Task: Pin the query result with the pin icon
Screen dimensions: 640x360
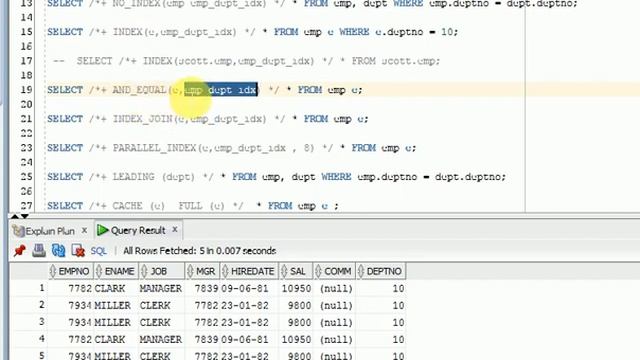Action: tap(20, 251)
